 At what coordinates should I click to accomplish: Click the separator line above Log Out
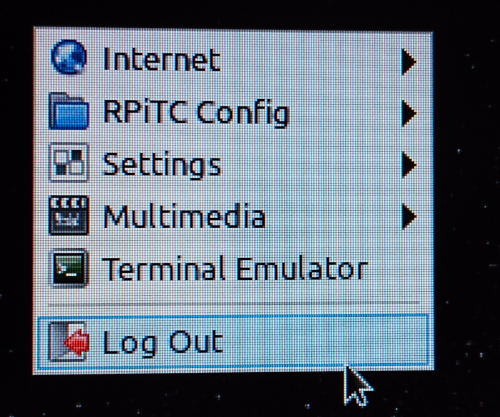(x=233, y=304)
